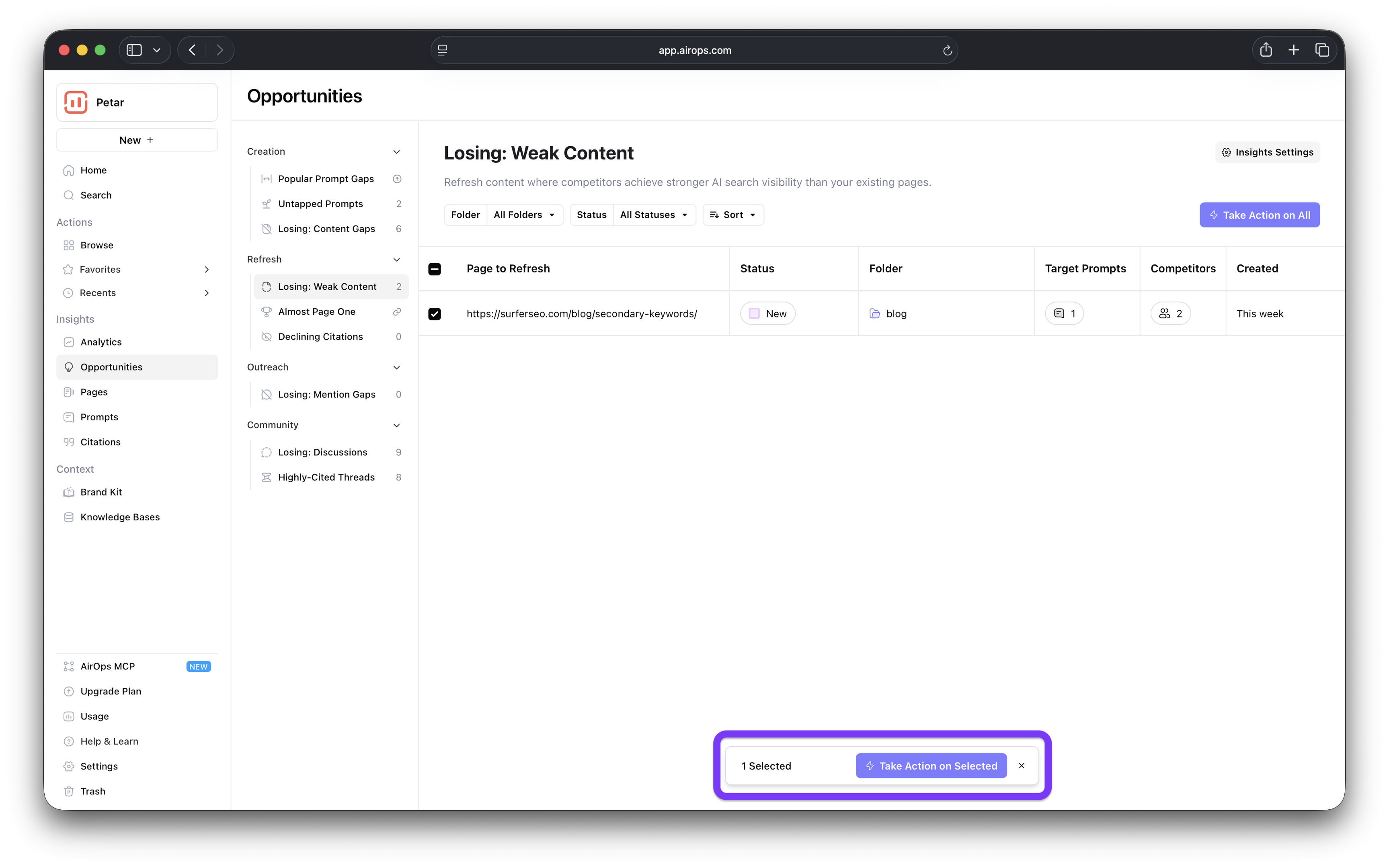This screenshot has height=868, width=1389.
Task: Click the Safari share icon
Action: coord(1266,50)
